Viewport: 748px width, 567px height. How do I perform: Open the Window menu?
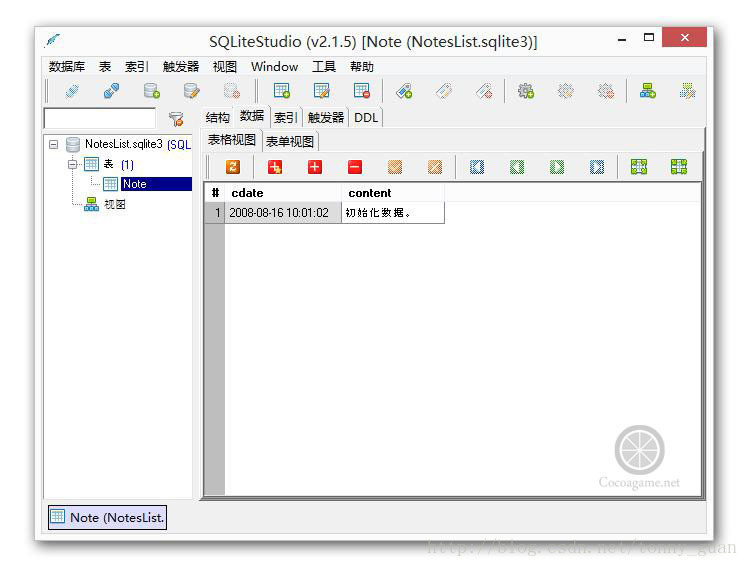(x=275, y=67)
